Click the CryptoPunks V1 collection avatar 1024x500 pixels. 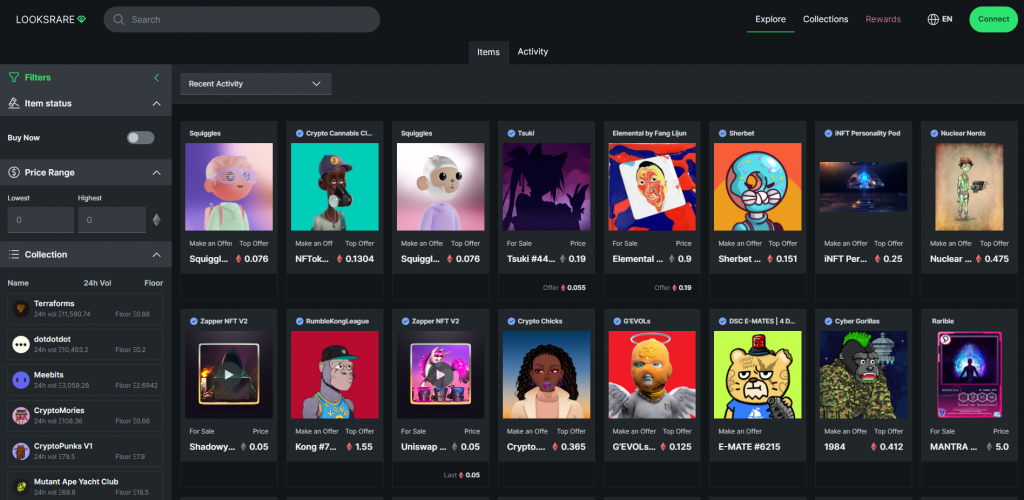21,451
